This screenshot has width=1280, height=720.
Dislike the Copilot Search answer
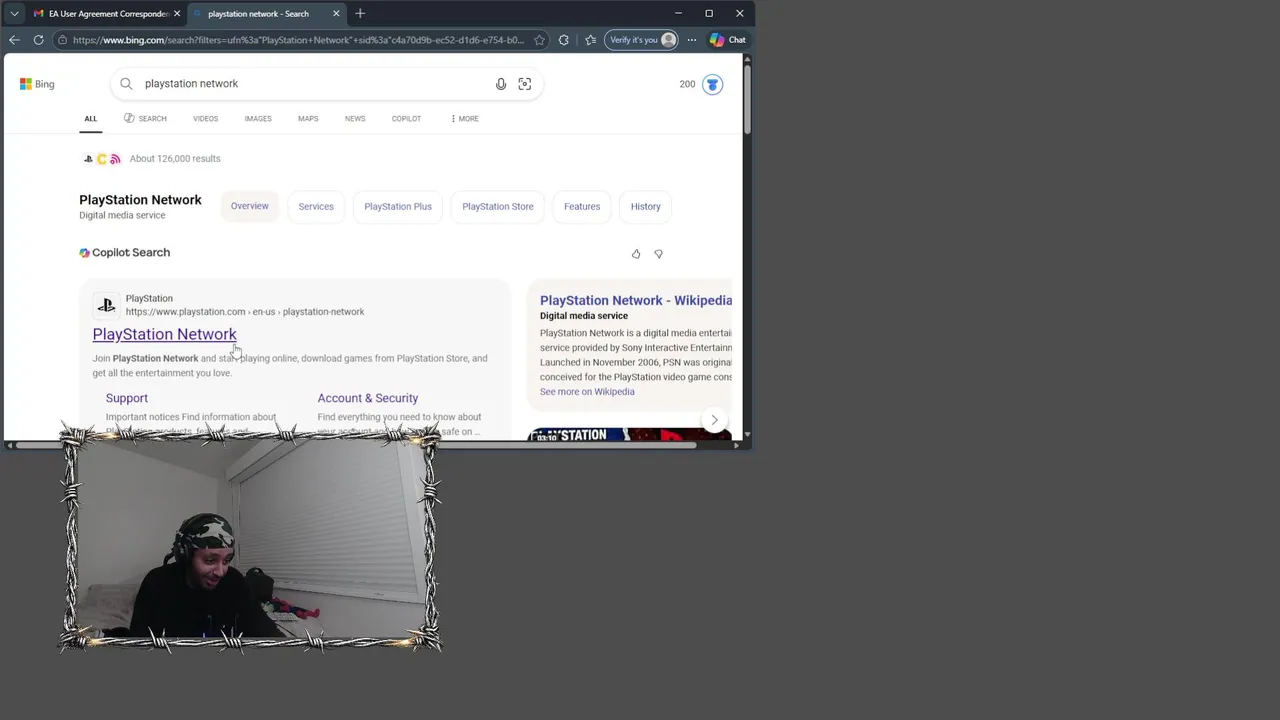658,254
